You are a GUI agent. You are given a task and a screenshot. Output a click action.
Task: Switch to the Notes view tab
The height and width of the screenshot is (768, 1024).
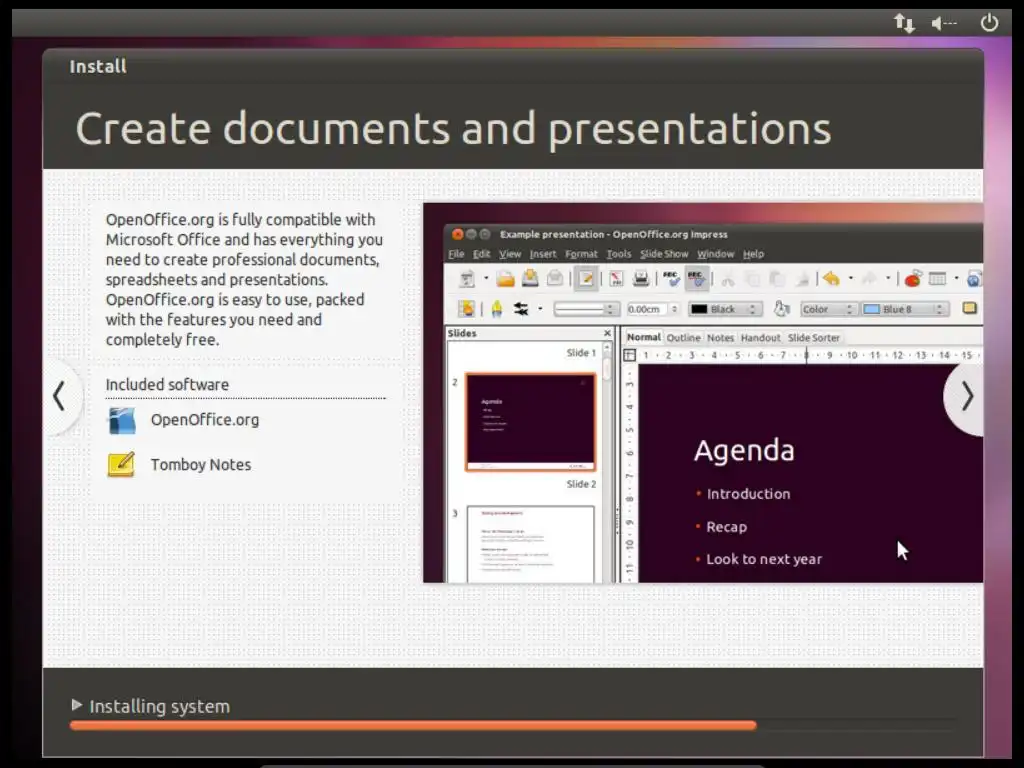click(720, 338)
